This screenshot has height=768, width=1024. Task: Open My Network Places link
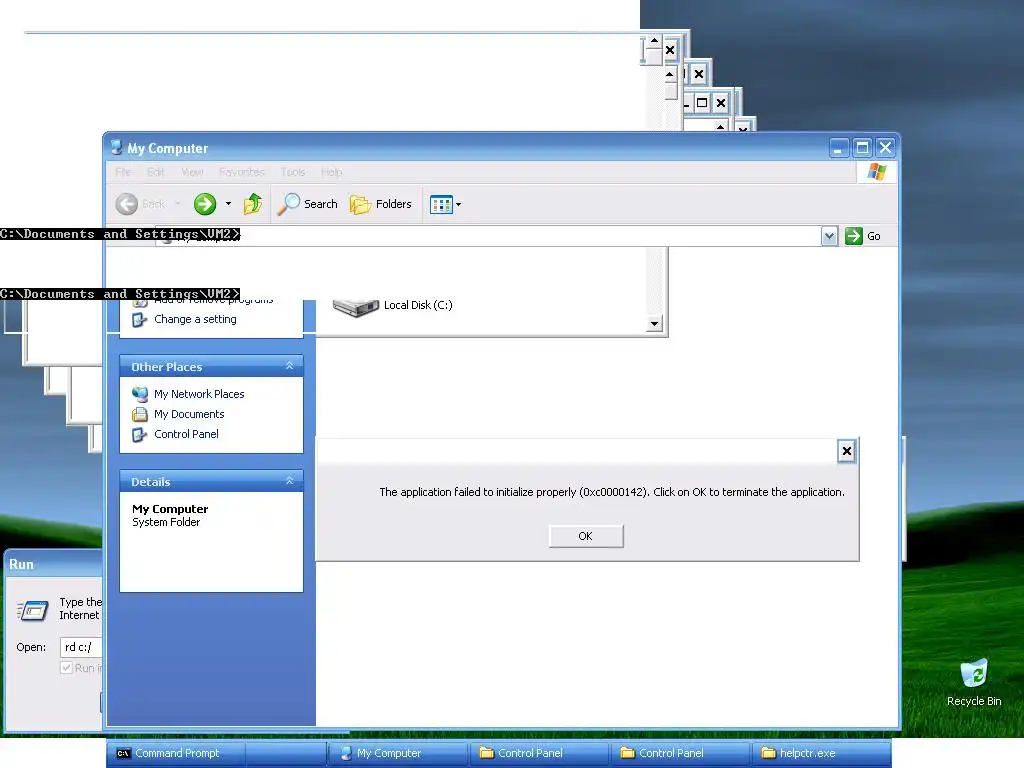point(199,394)
